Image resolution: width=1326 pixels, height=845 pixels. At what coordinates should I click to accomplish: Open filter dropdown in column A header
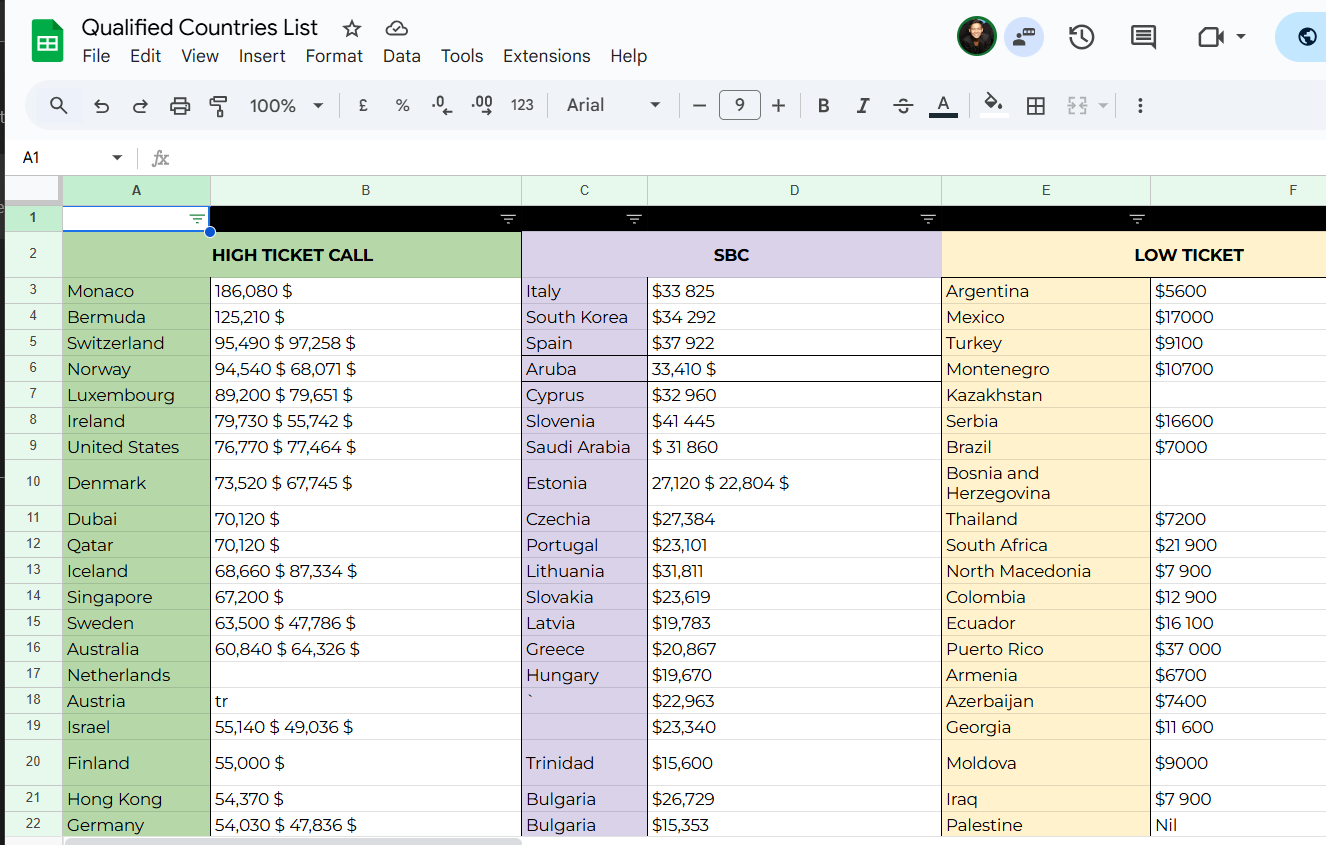tap(197, 219)
